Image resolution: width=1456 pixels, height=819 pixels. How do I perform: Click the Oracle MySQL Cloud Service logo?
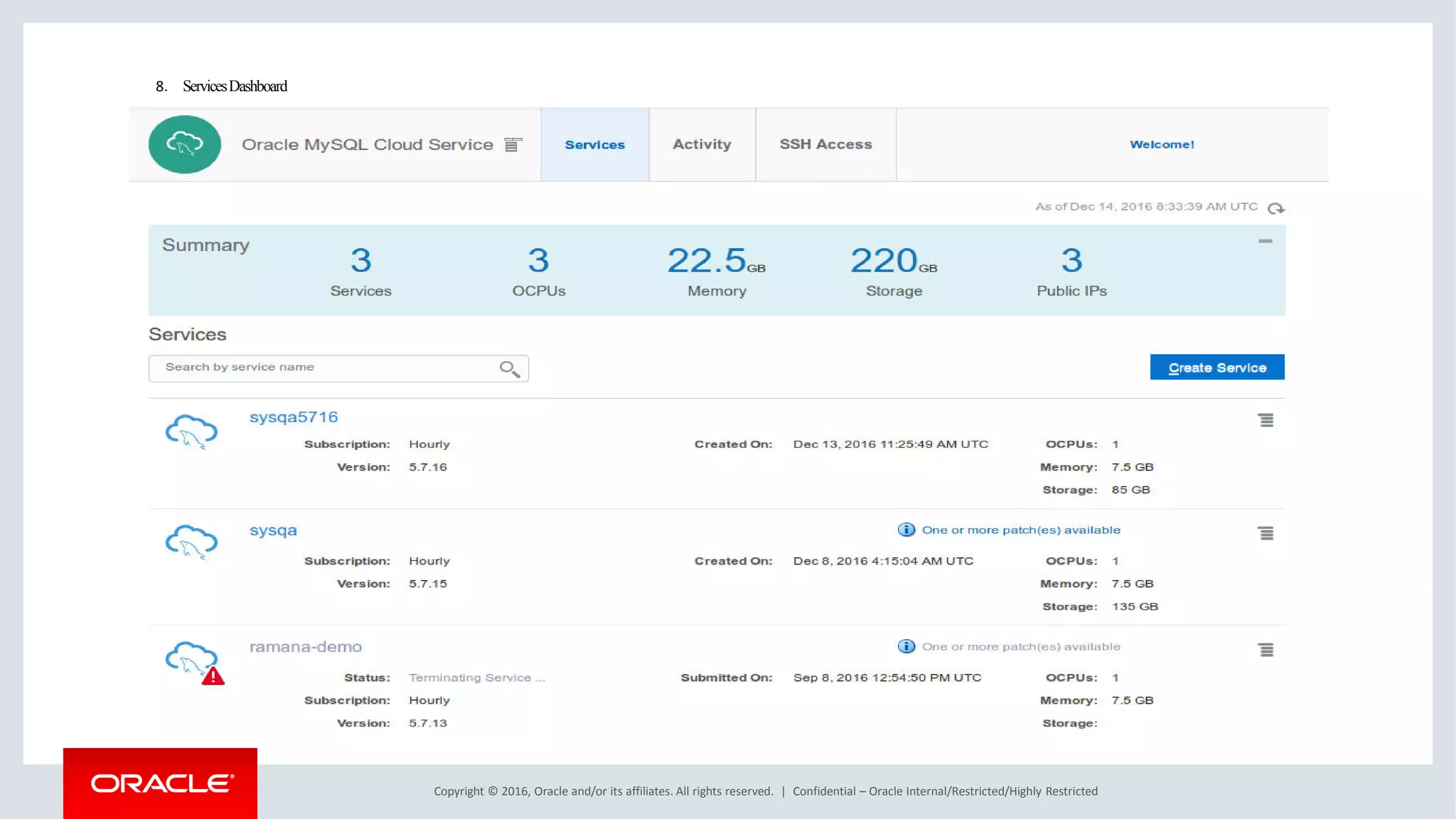point(185,144)
